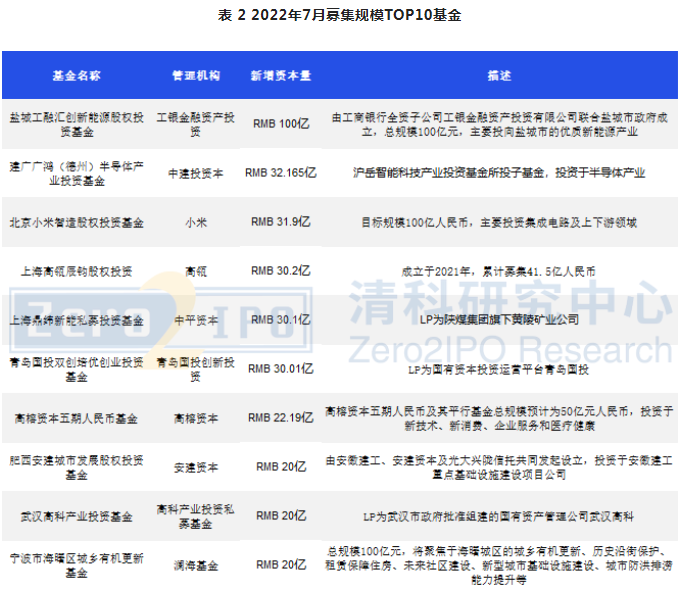
Task: Select fund name '宁波市海曙区城乡有机更新基金'
Action: 76,566
